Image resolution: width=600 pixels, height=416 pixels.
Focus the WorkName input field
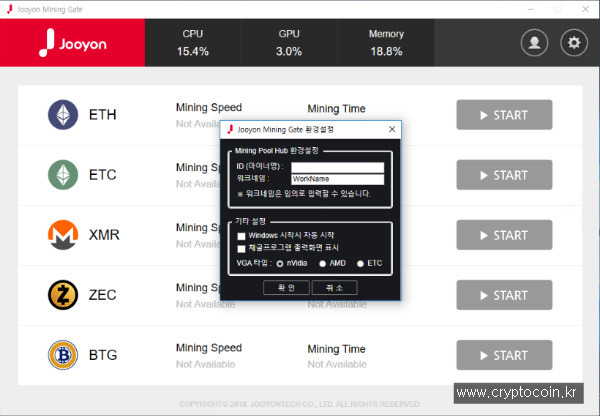338,179
